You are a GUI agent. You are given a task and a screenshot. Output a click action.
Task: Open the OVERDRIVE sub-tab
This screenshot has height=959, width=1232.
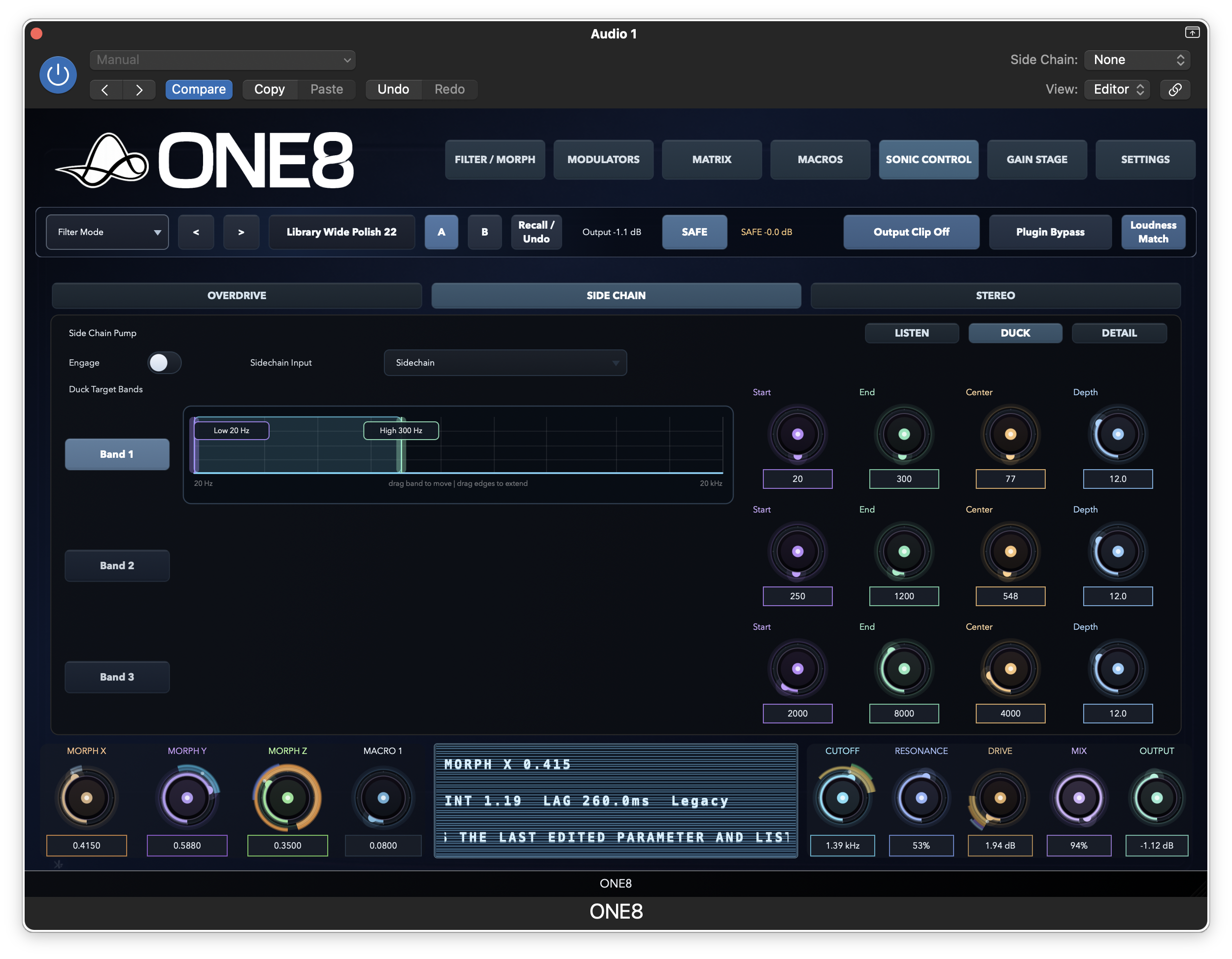click(237, 296)
